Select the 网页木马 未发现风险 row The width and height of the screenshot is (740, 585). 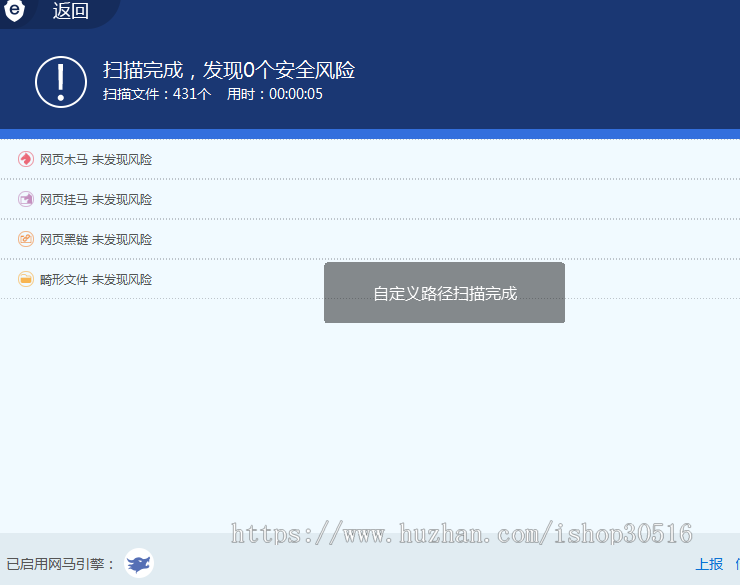(370, 159)
